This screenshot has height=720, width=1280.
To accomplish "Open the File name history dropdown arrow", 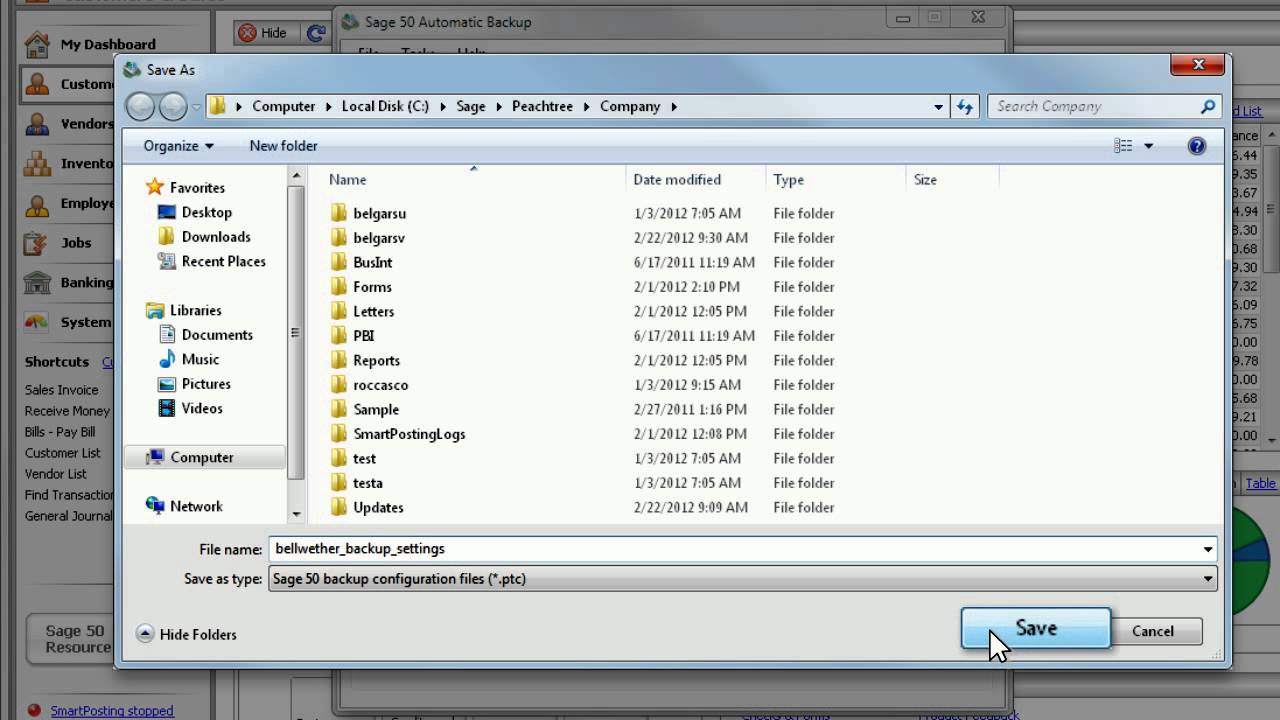I will coord(1208,549).
